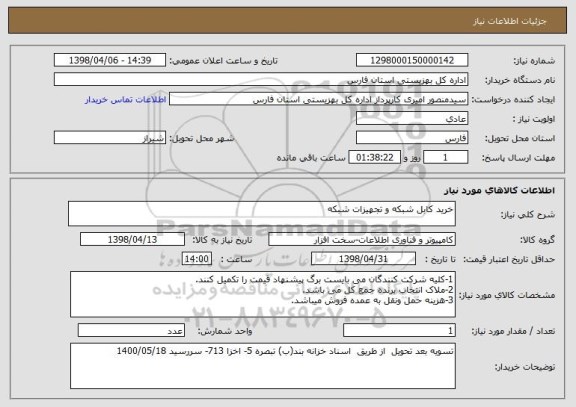Click the label حداقل تاریخ اعتبار قیمت
The image size is (576, 407).
pyautogui.click(x=510, y=259)
